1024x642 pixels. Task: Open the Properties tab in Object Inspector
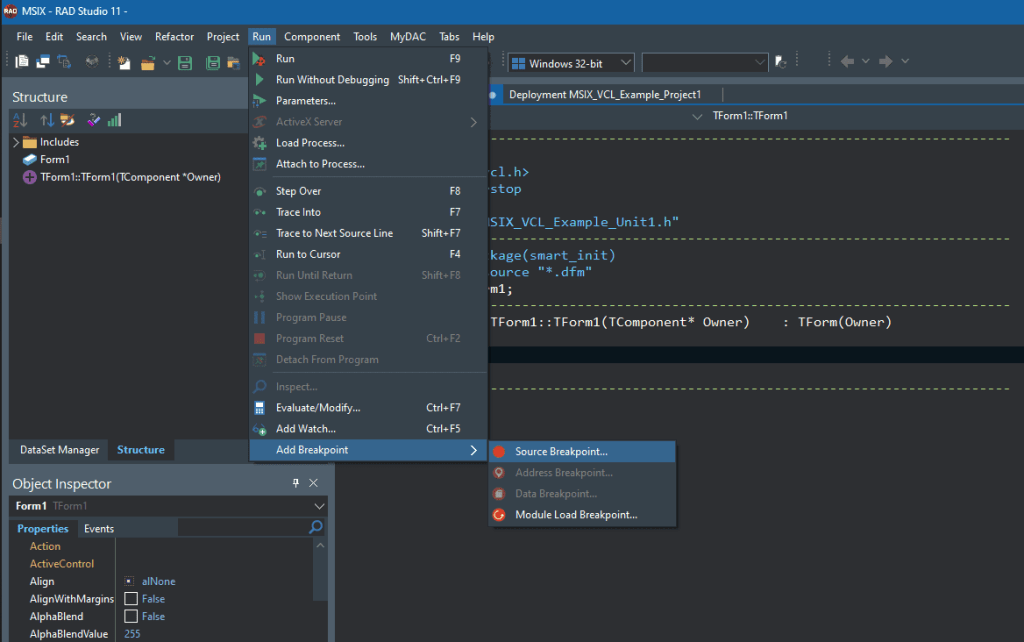click(42, 528)
